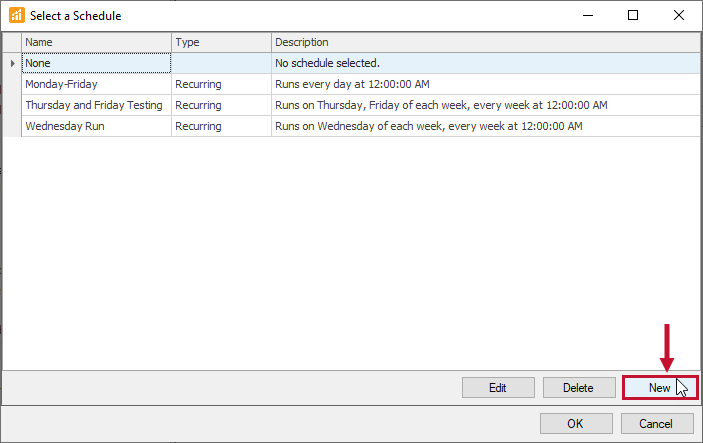
Task: Click the Delete button
Action: (579, 387)
